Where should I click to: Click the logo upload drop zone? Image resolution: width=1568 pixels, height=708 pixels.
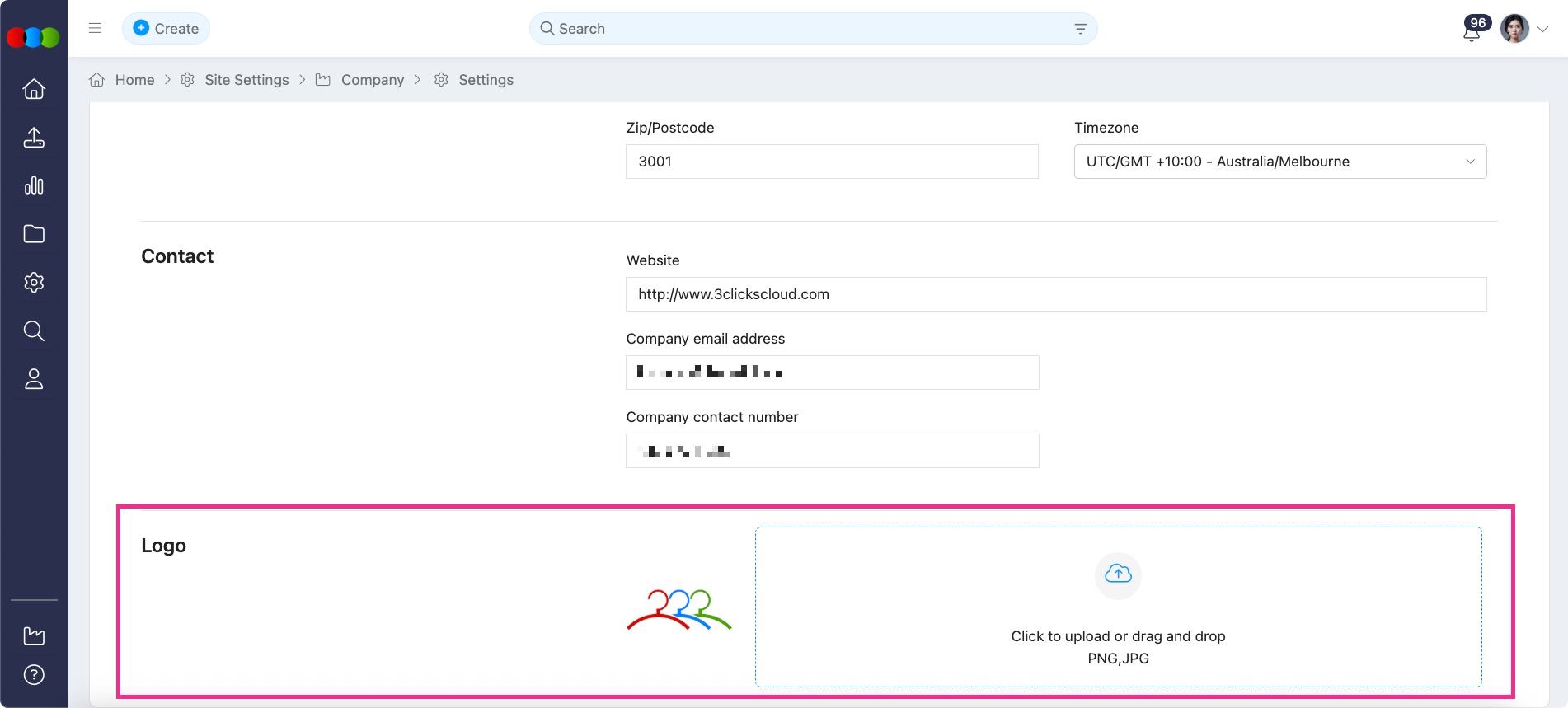point(1118,607)
